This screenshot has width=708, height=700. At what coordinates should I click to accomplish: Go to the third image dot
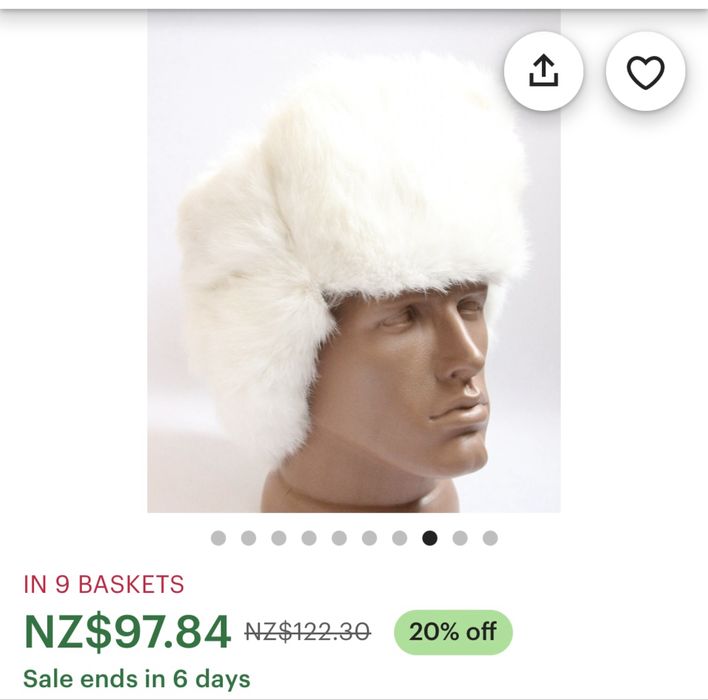(279, 538)
